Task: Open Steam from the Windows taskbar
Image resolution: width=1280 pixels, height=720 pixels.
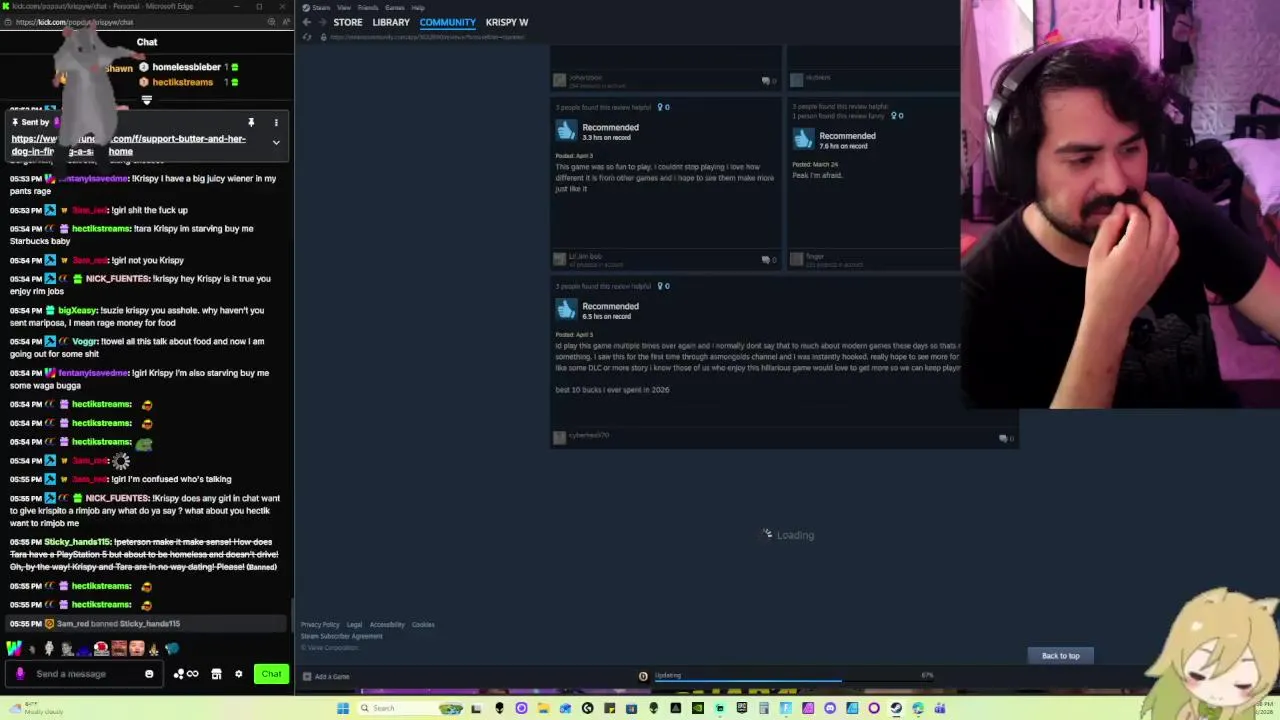Action: click(896, 708)
